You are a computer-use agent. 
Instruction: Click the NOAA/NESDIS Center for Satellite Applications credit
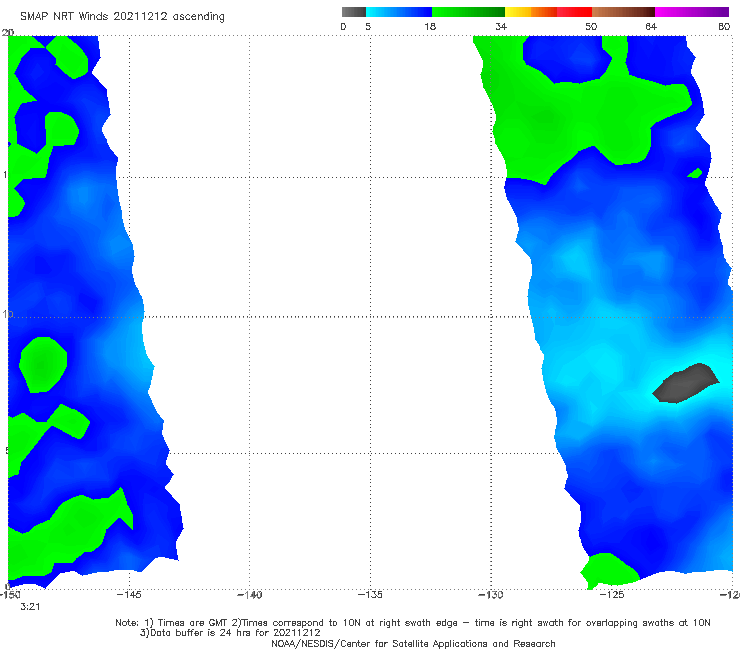(413, 644)
